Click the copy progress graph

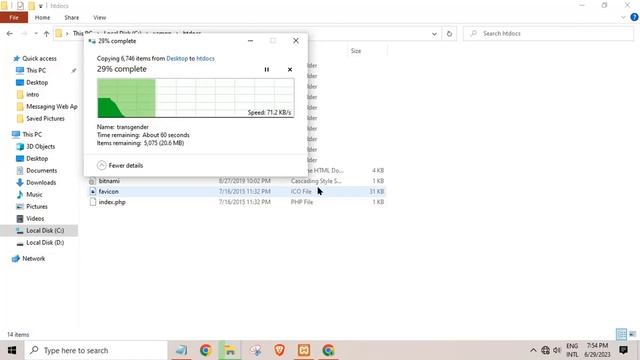point(196,98)
